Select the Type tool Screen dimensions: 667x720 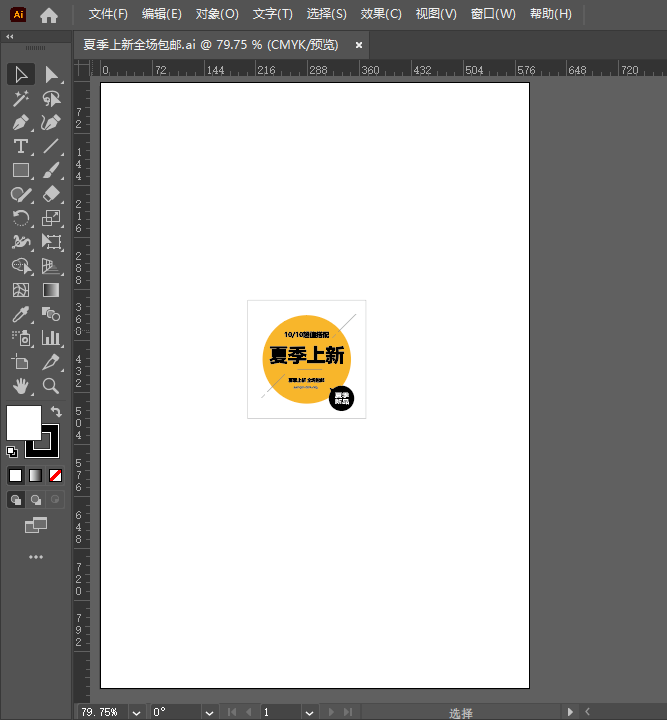point(20,147)
